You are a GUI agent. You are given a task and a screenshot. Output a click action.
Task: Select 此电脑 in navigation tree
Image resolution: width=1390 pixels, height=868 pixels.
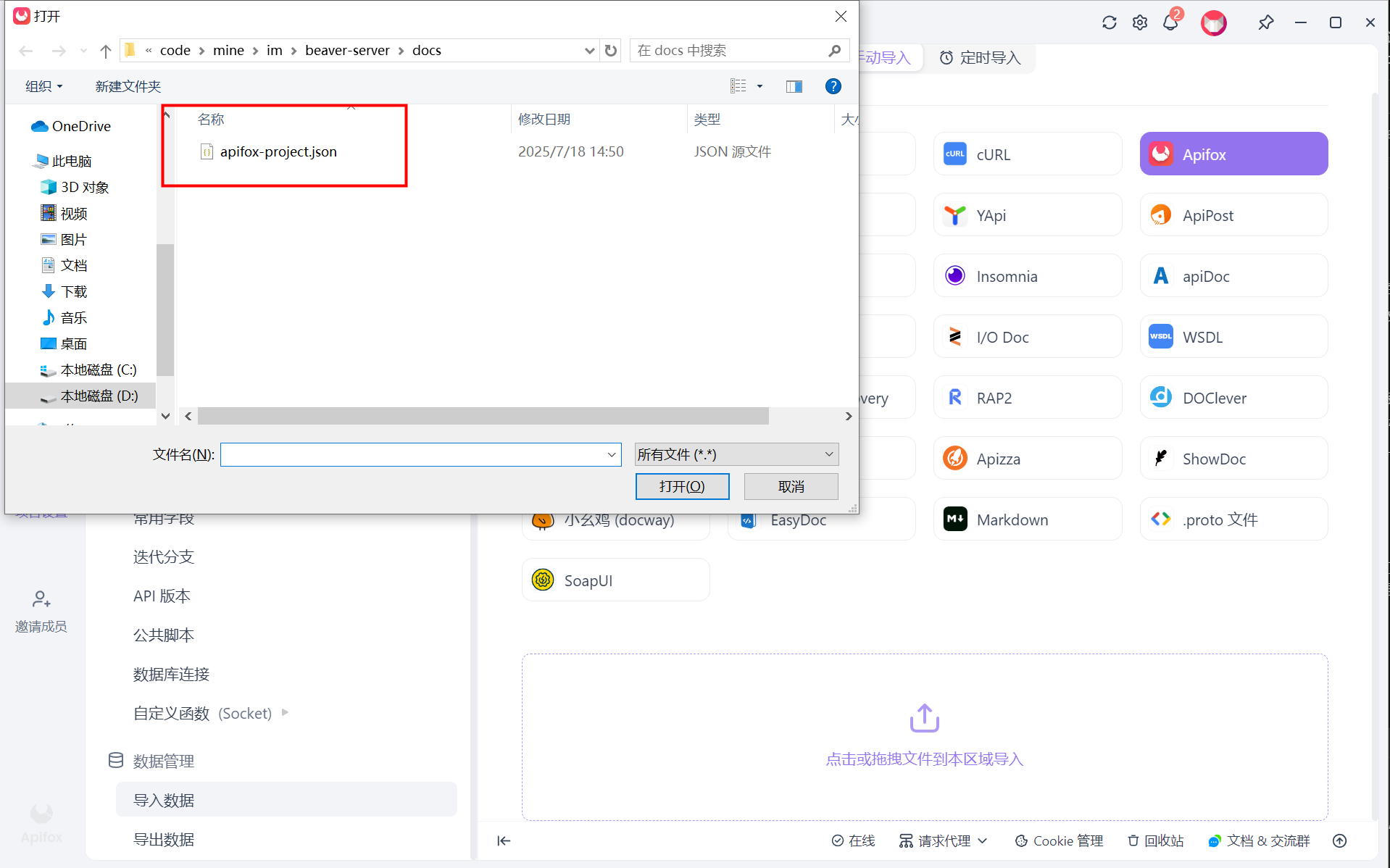pyautogui.click(x=62, y=161)
